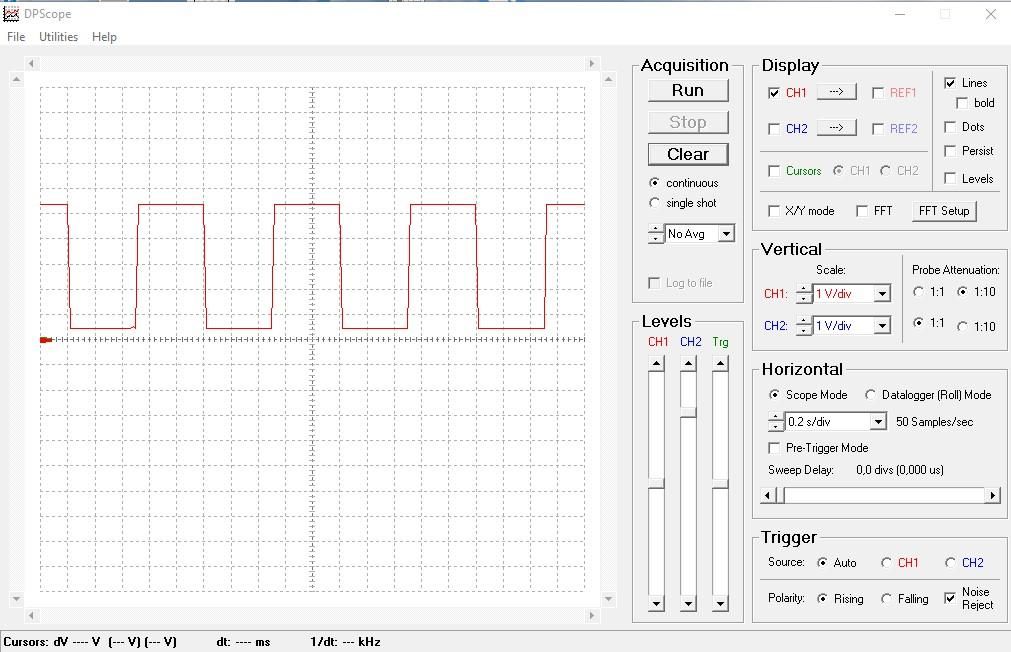This screenshot has height=652, width=1011.
Task: Select Datalogger (Roll) Mode
Action: [870, 394]
